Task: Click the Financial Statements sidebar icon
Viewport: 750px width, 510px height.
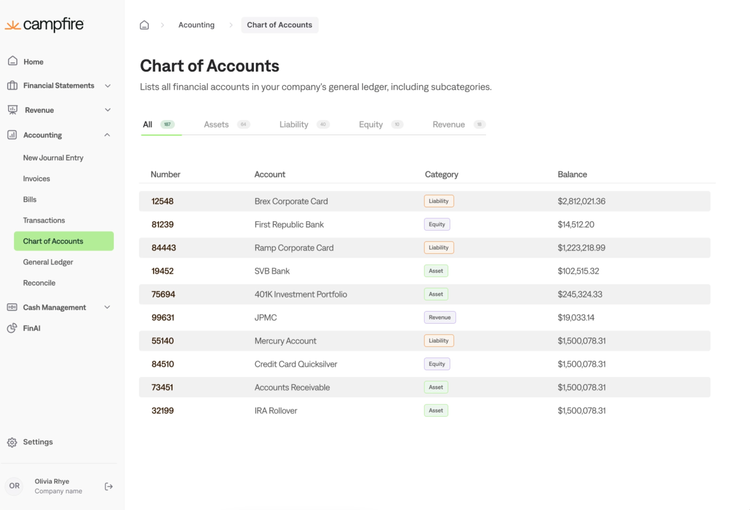Action: click(x=12, y=86)
